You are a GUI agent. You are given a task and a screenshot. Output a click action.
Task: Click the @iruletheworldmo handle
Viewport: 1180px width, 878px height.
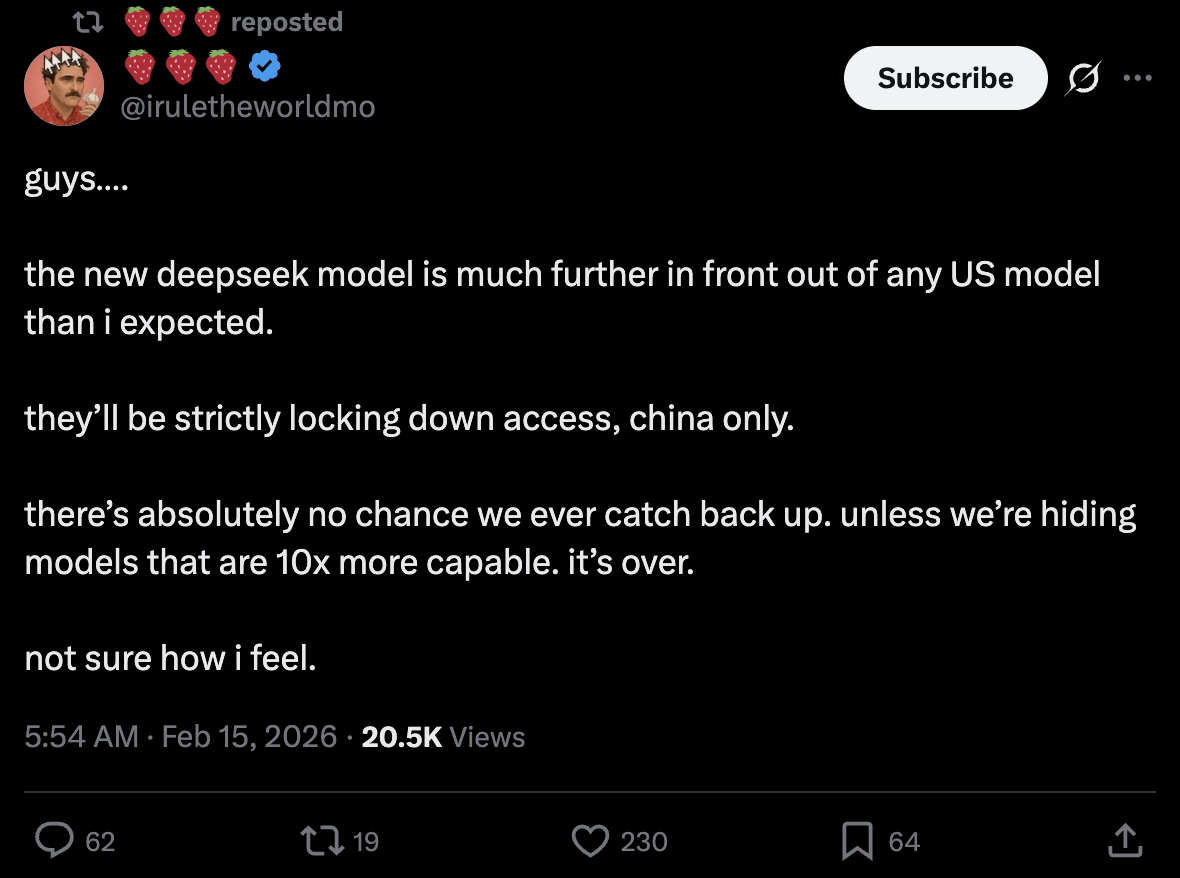(x=248, y=107)
